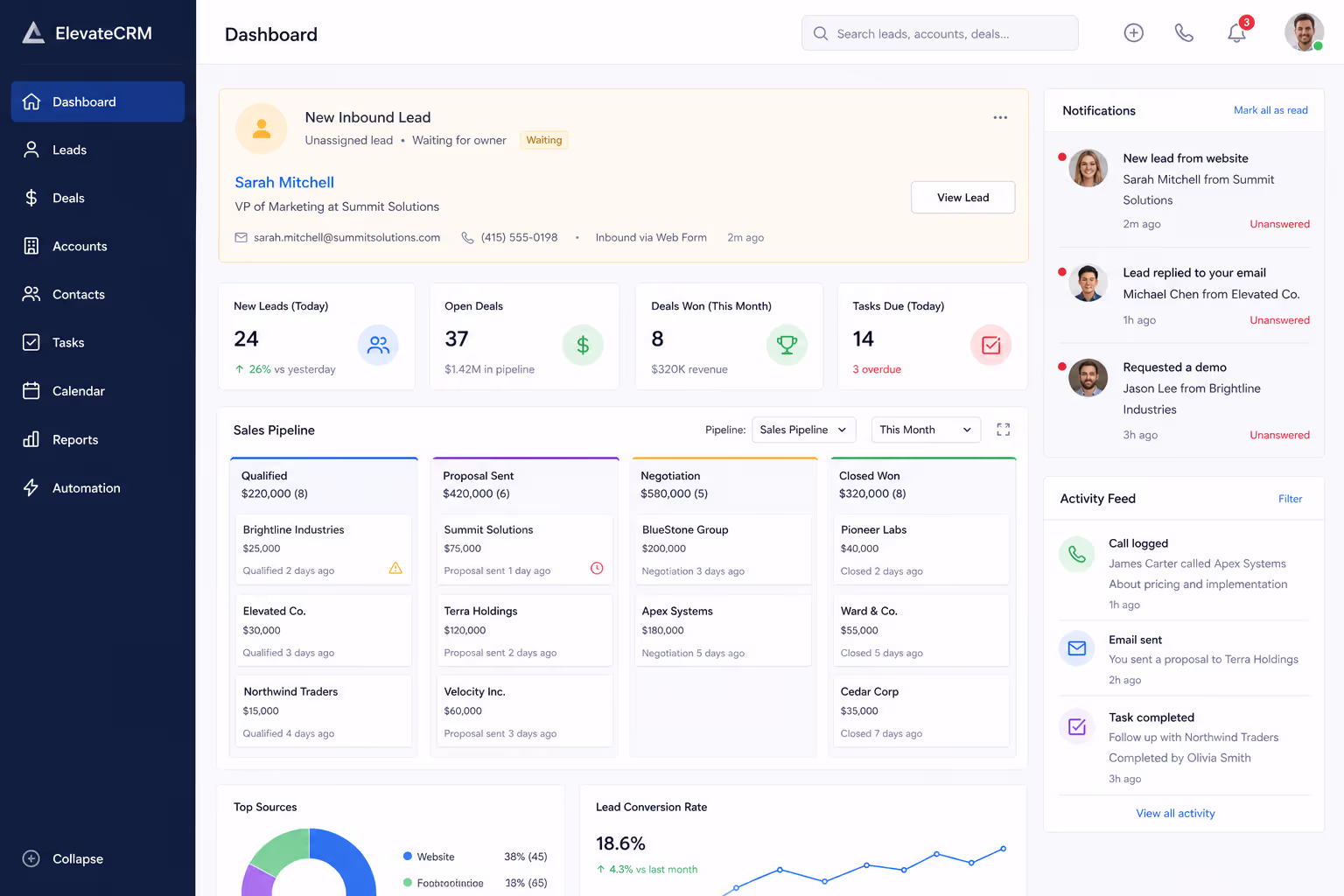Viewport: 1344px width, 896px height.
Task: Click the Deals dollar icon in sidebar
Action: point(31,198)
